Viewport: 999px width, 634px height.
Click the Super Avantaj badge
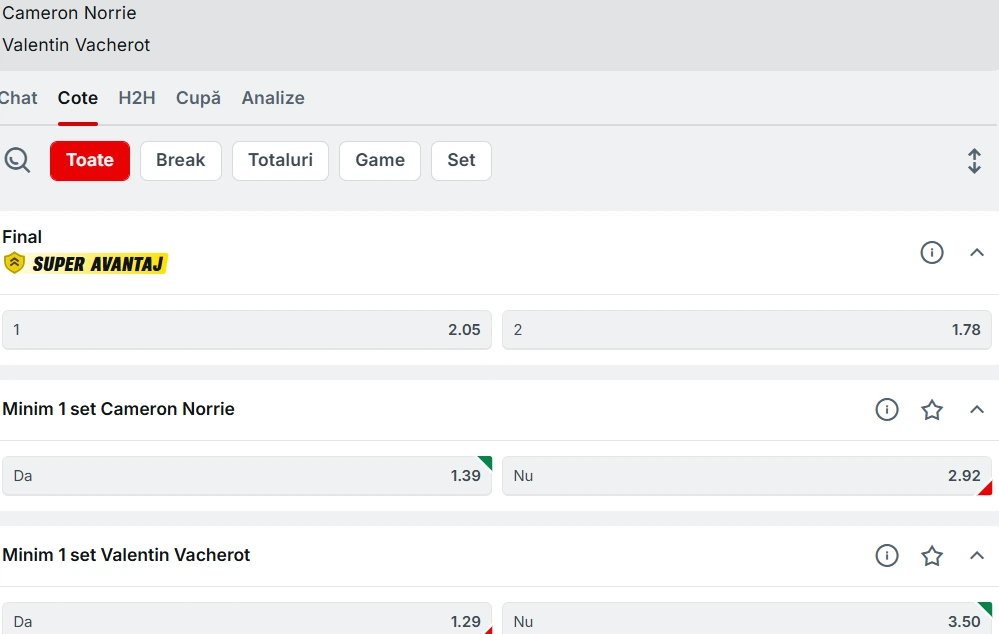[86, 264]
